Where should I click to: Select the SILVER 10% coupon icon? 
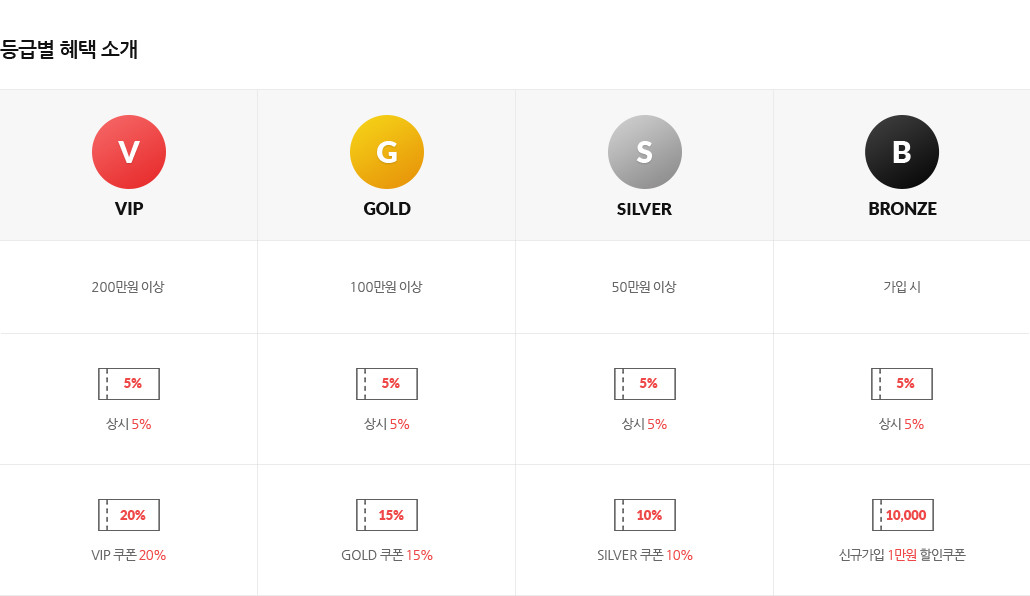tap(644, 515)
